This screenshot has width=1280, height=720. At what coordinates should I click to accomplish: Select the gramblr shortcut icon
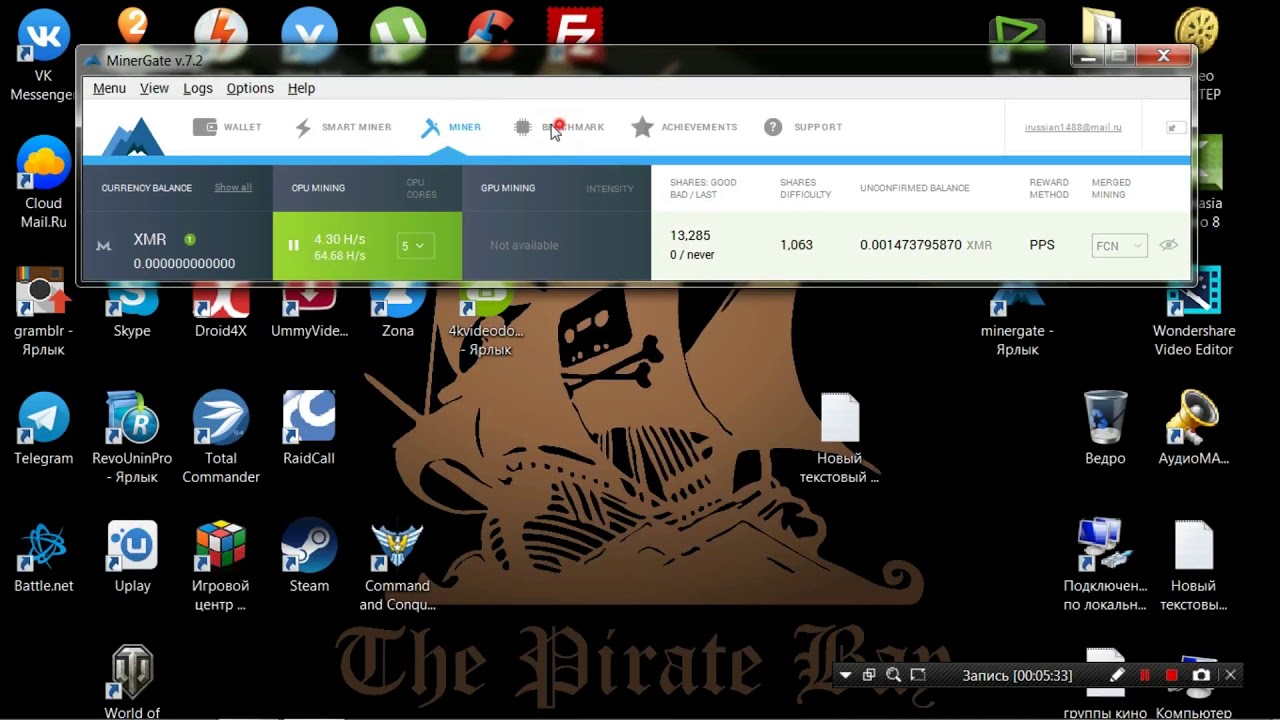pos(44,310)
